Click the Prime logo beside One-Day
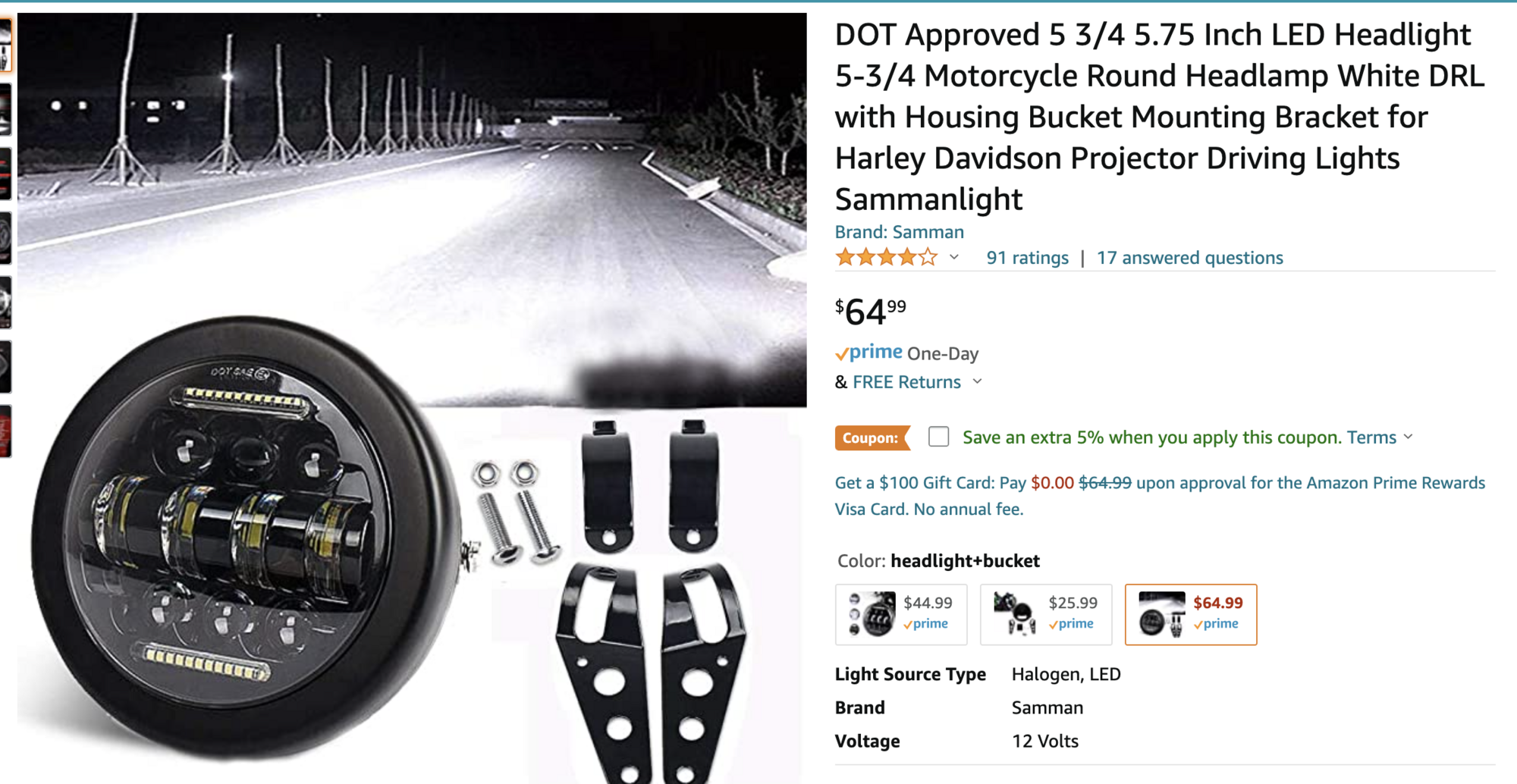The width and height of the screenshot is (1517, 784). [x=868, y=353]
